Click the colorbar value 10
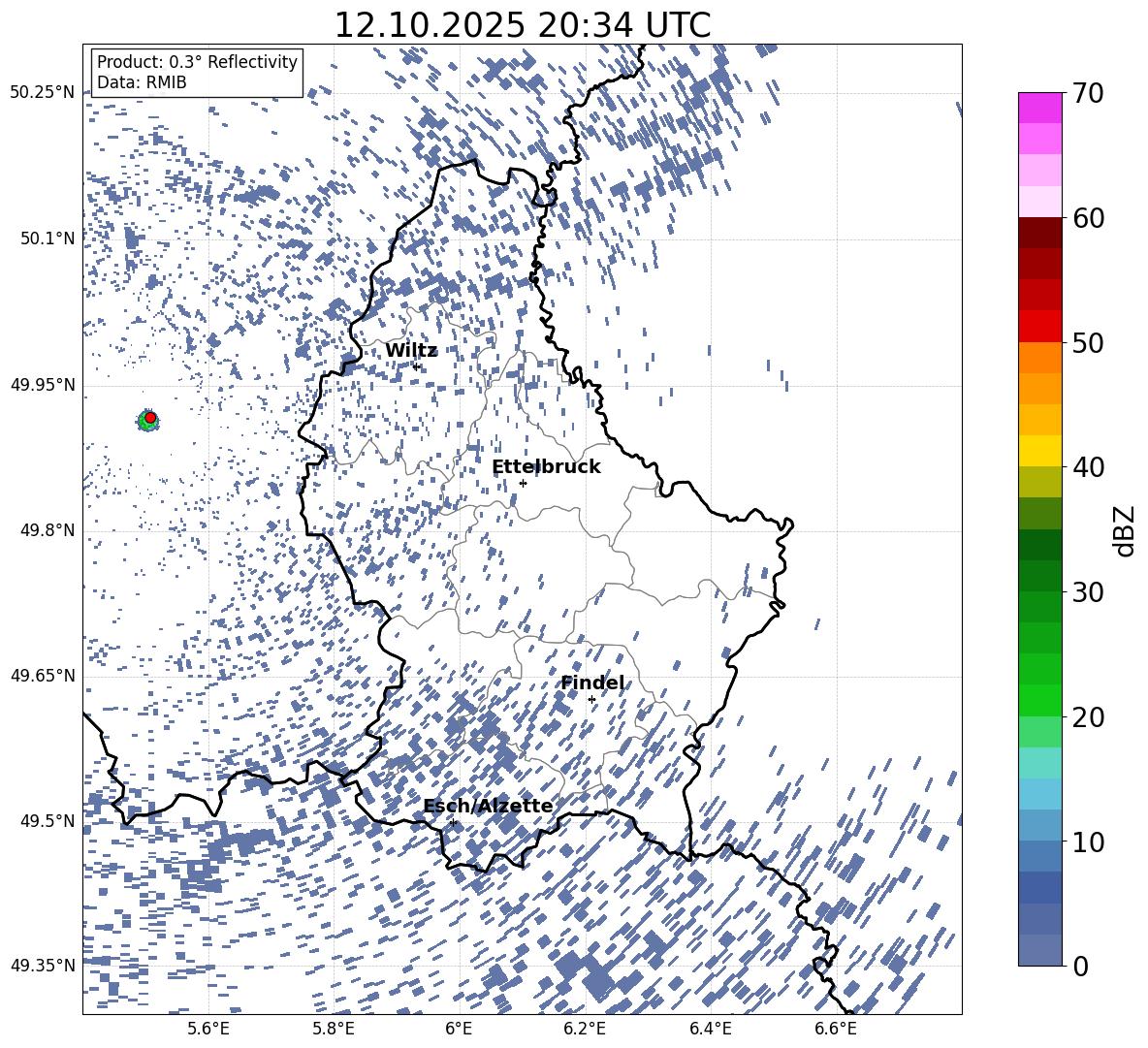 [x=1089, y=842]
